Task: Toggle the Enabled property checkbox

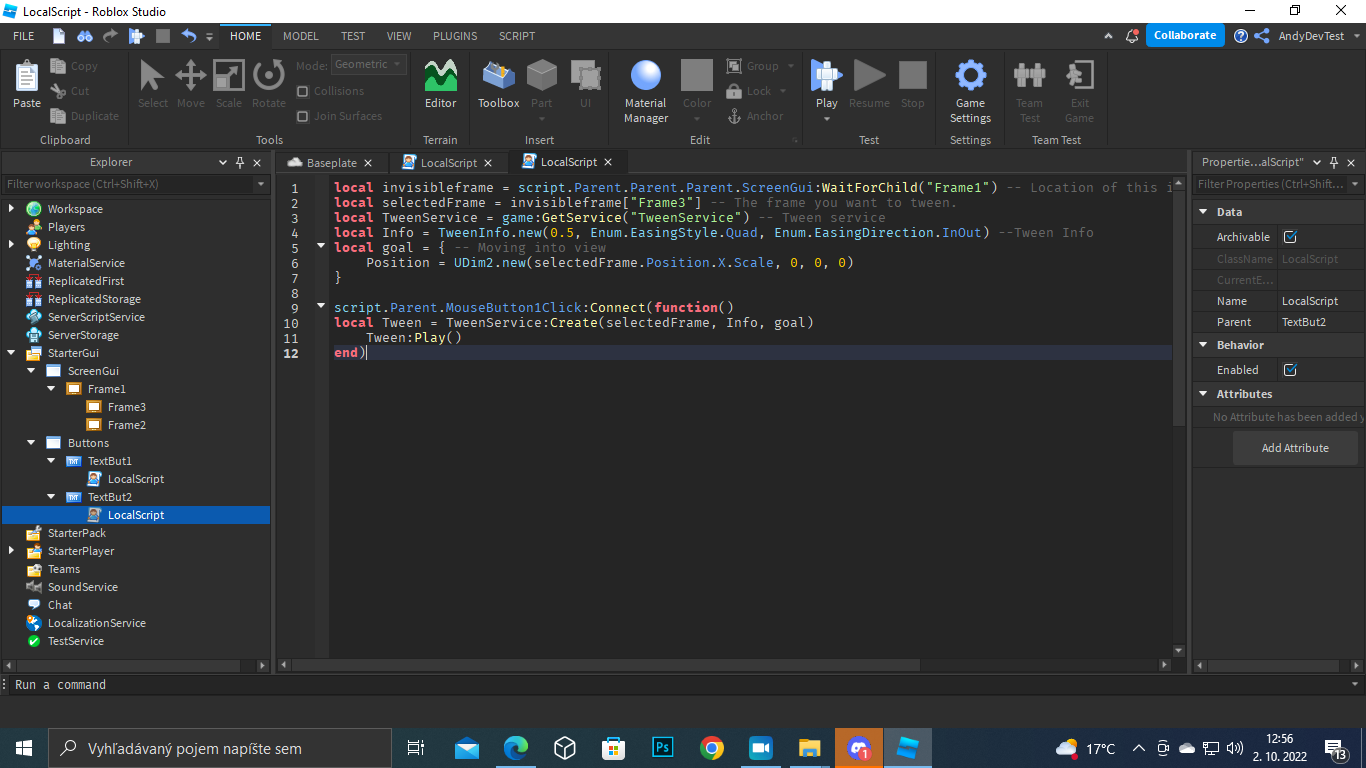Action: coord(1290,370)
